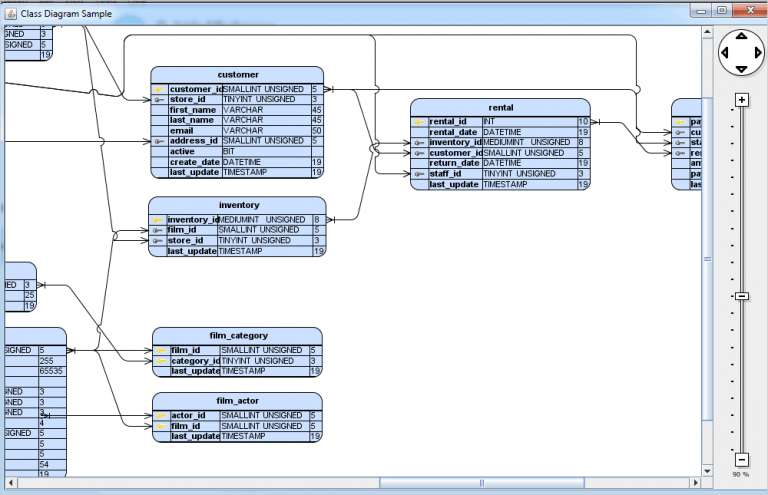Click last_update row in rental table

(501, 185)
